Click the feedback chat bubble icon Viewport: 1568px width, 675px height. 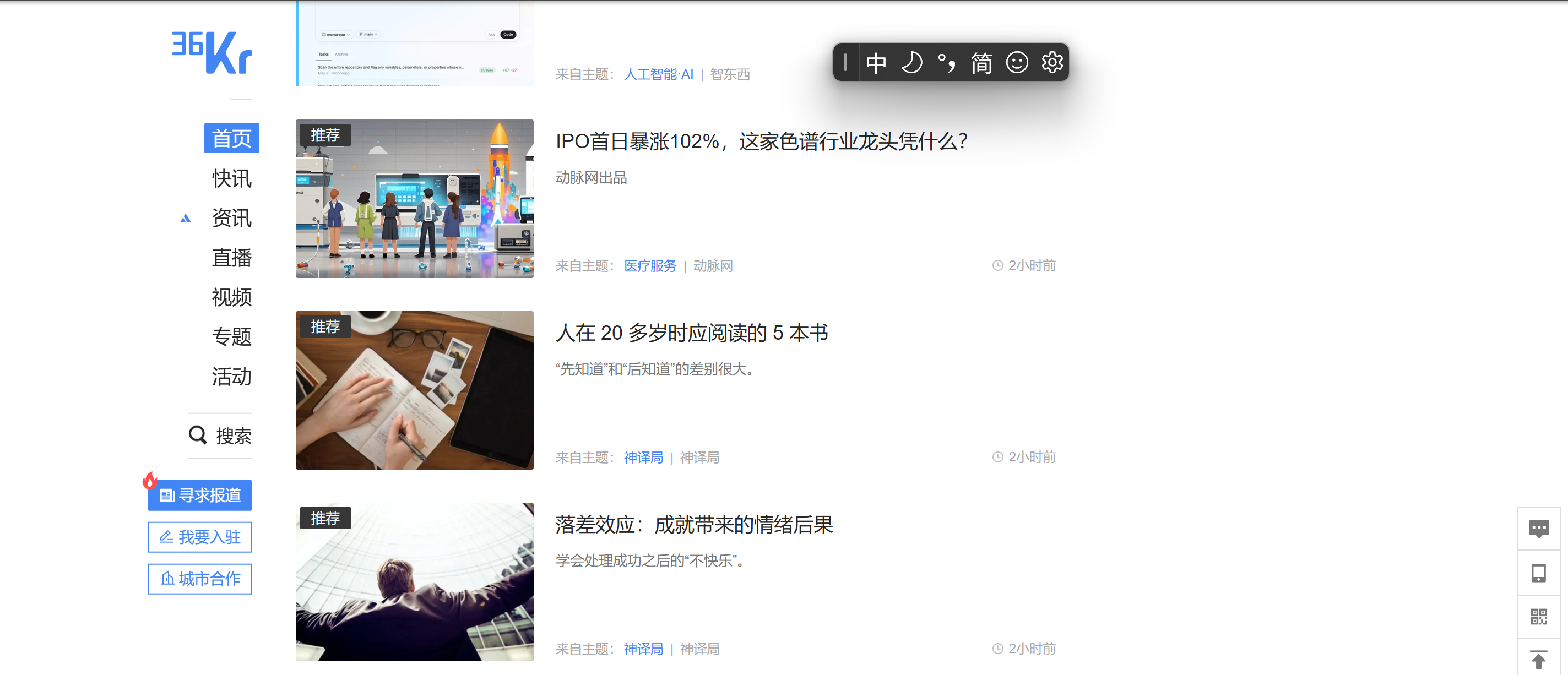[1538, 529]
